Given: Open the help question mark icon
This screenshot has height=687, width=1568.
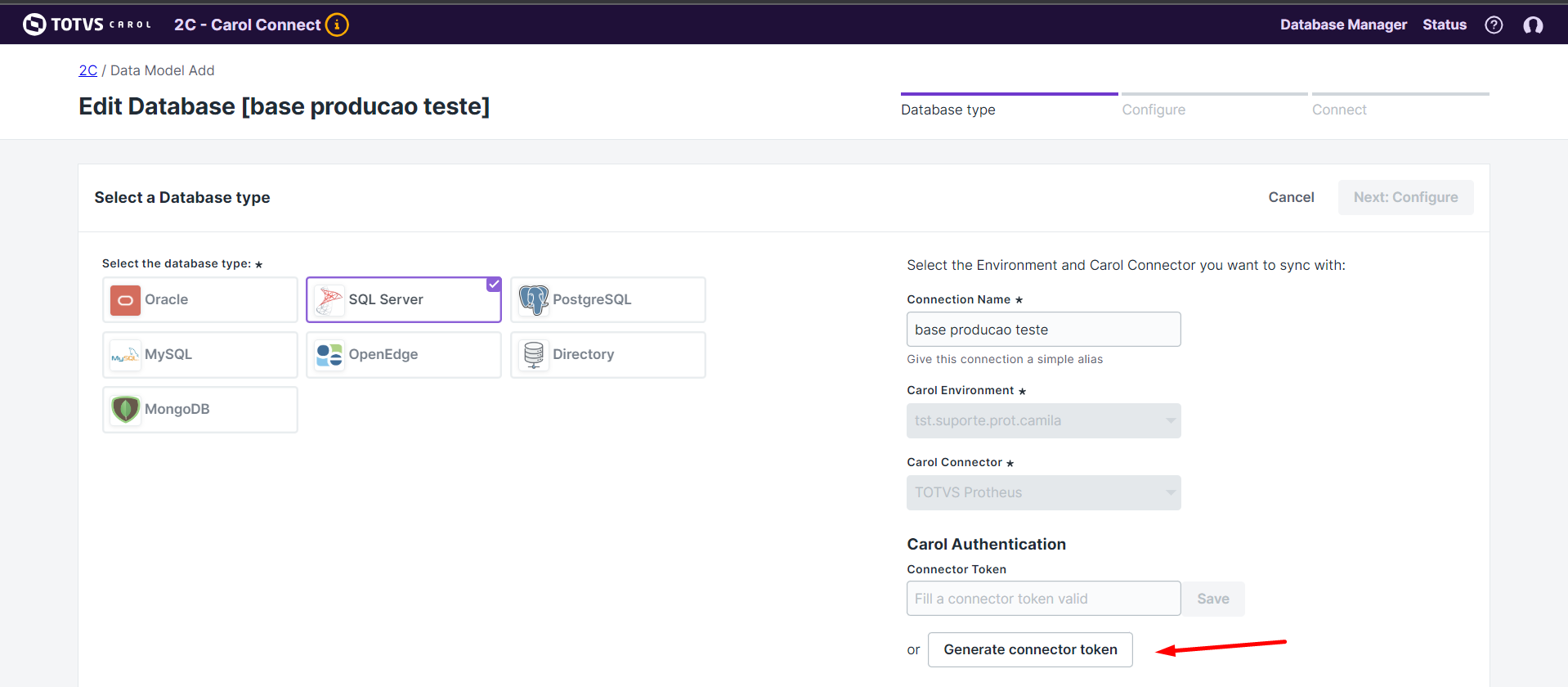Looking at the screenshot, I should (x=1494, y=25).
